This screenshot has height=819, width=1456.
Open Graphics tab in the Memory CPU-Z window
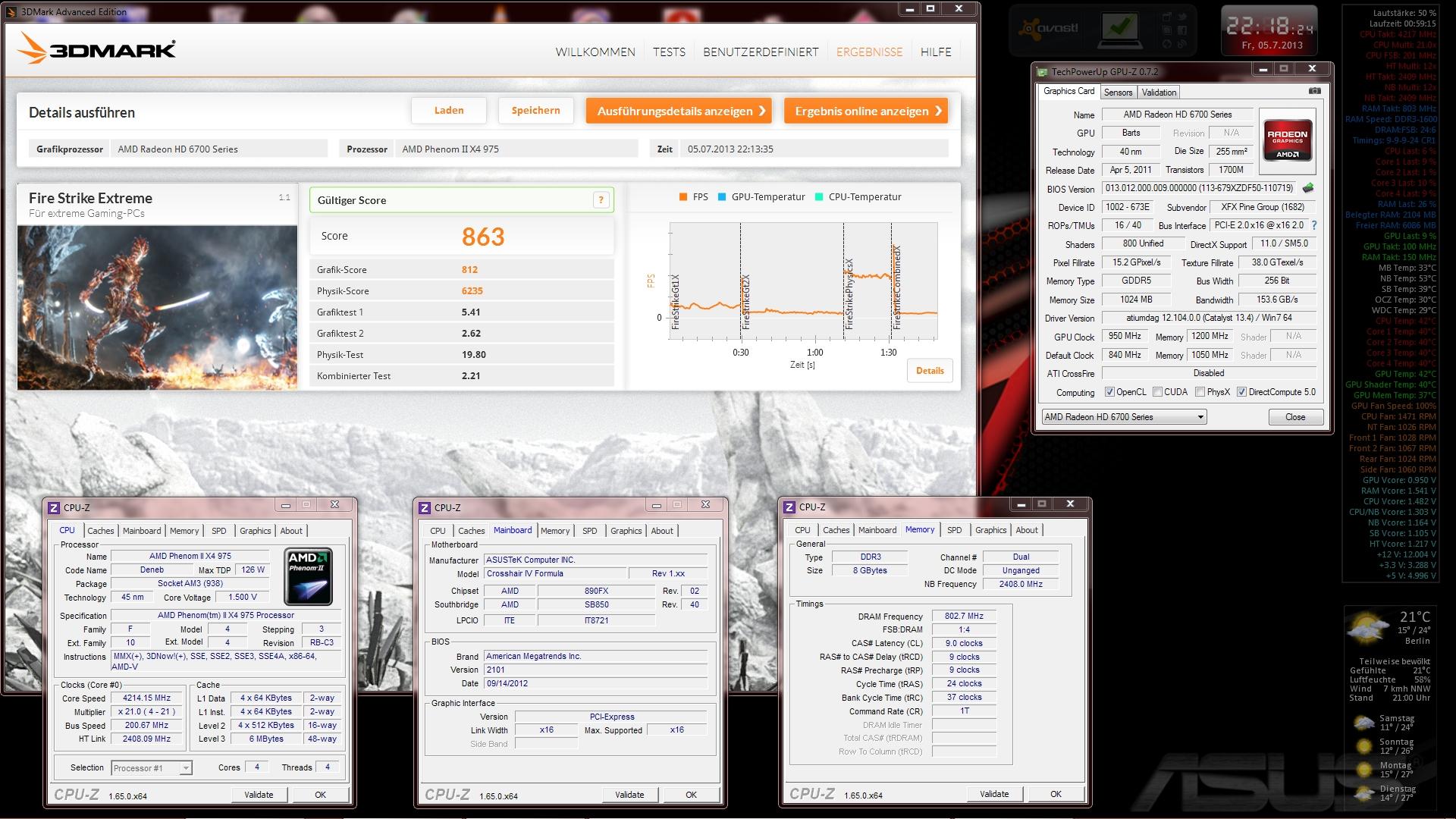[x=990, y=530]
